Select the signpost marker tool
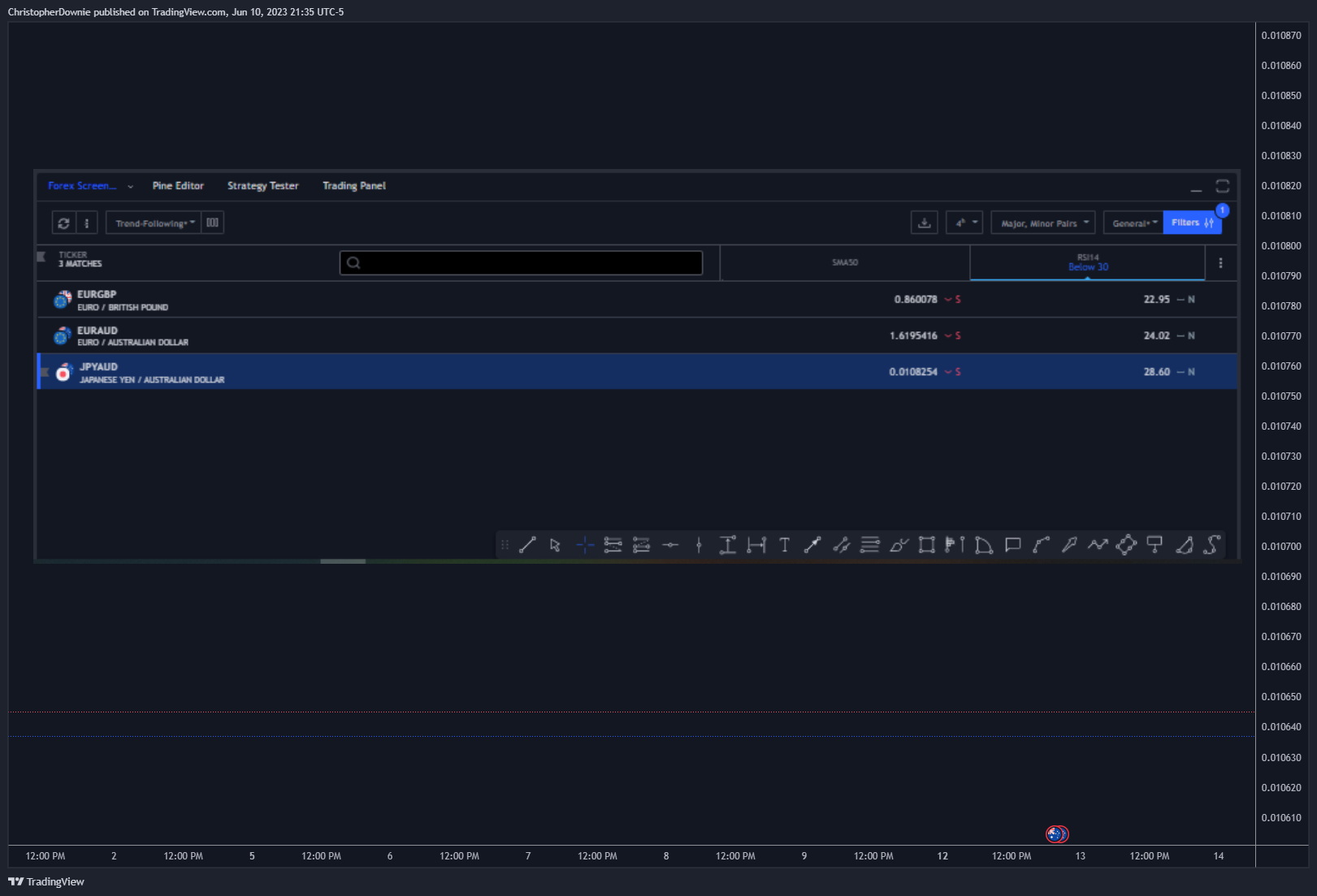Viewport: 1317px width, 896px height. [1155, 545]
